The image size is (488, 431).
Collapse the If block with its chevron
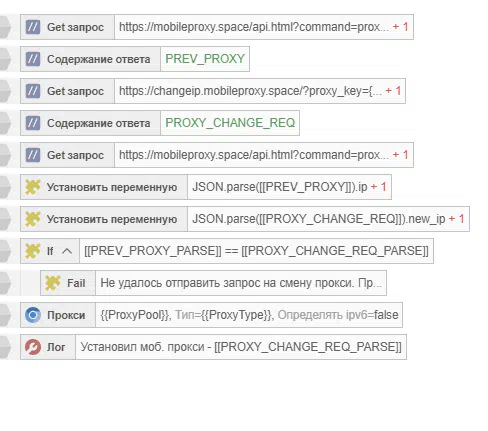[67, 251]
